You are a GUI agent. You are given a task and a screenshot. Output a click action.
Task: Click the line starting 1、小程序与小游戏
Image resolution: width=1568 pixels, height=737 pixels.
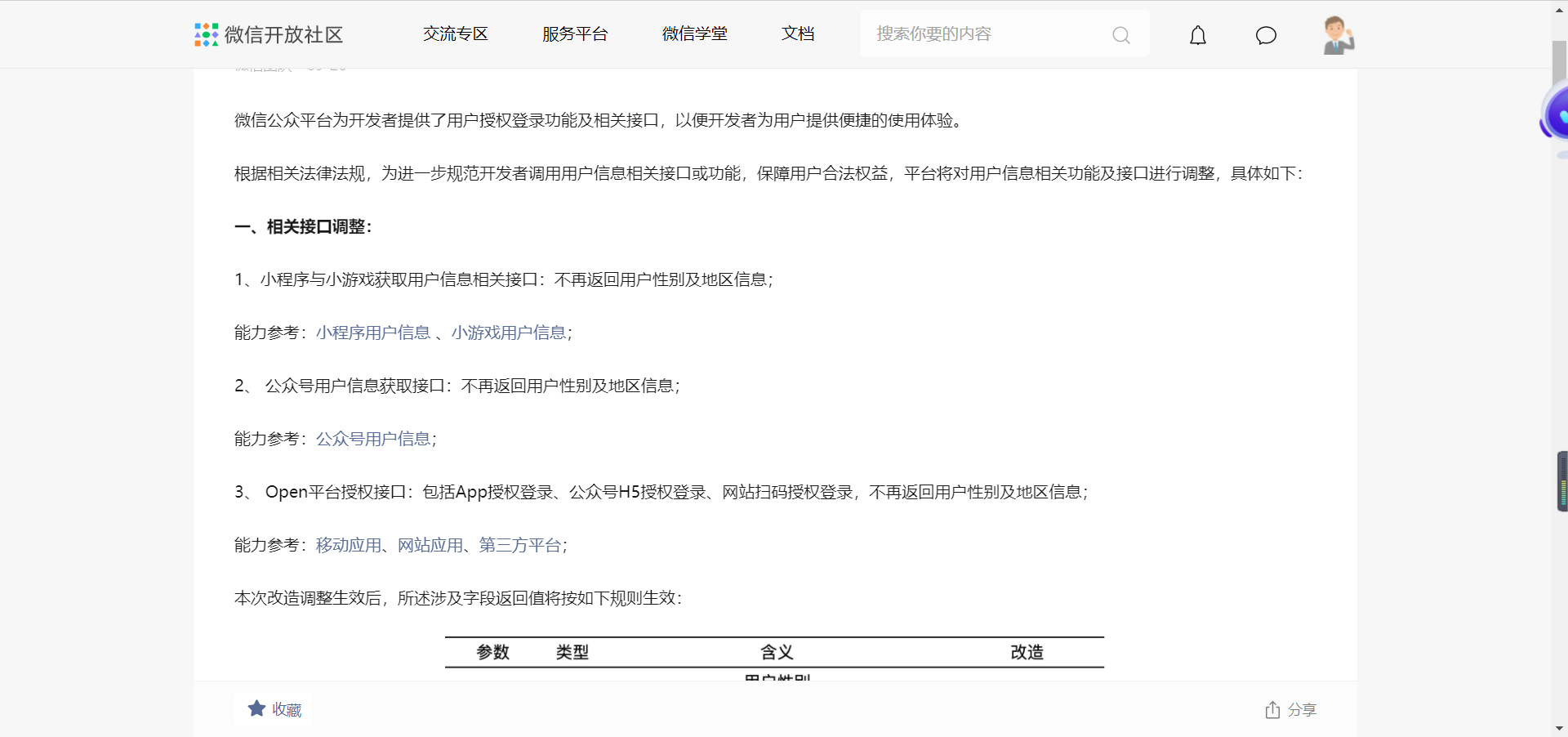click(x=504, y=279)
